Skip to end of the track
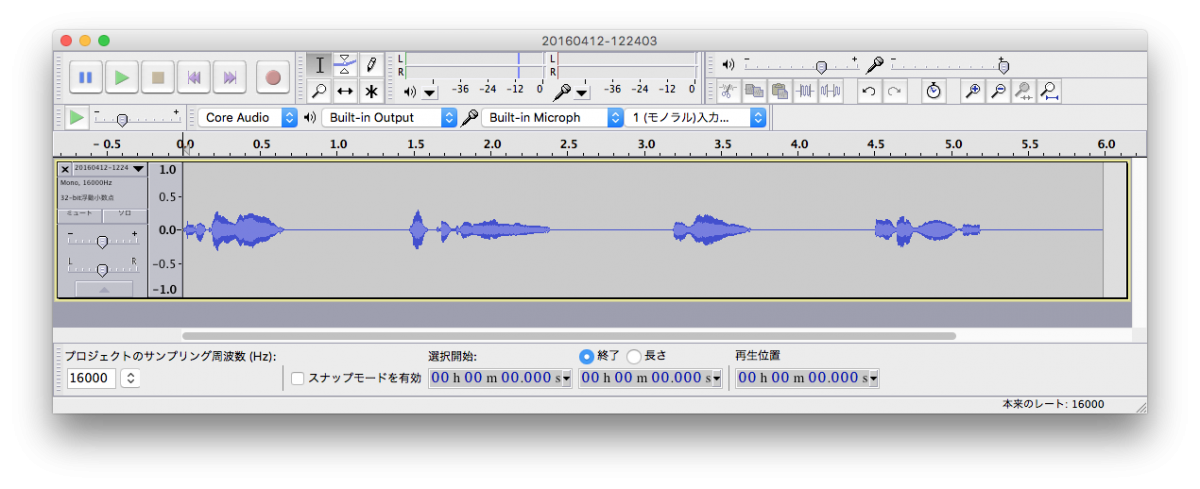 click(231, 77)
